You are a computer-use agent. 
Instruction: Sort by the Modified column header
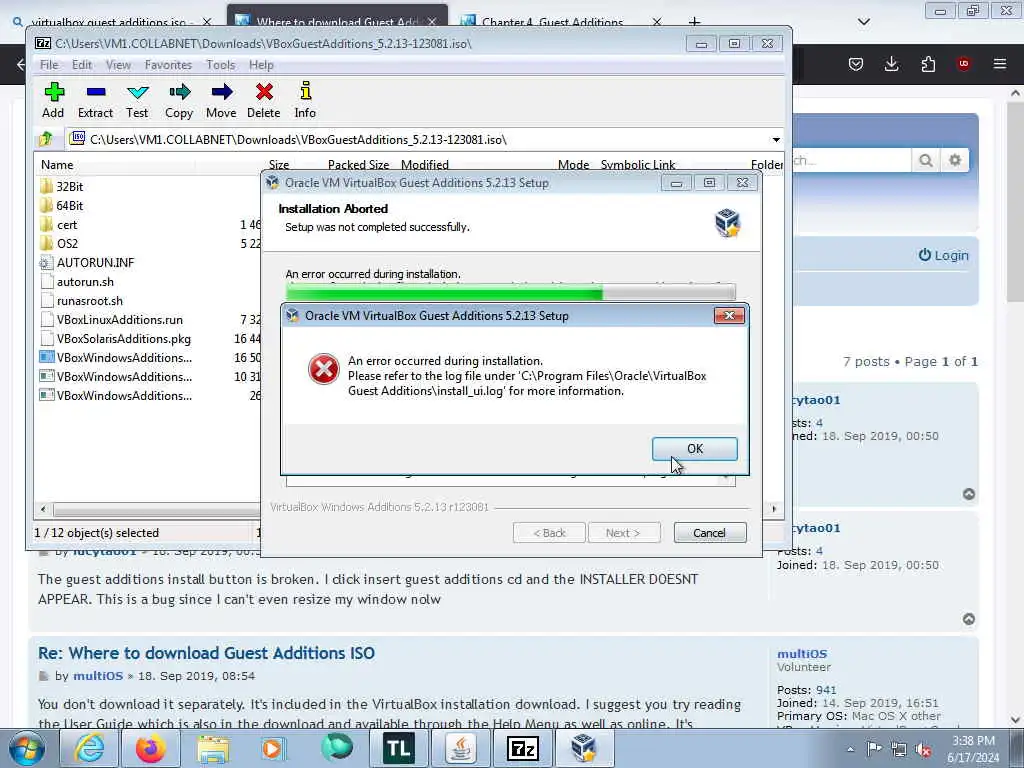coord(424,165)
